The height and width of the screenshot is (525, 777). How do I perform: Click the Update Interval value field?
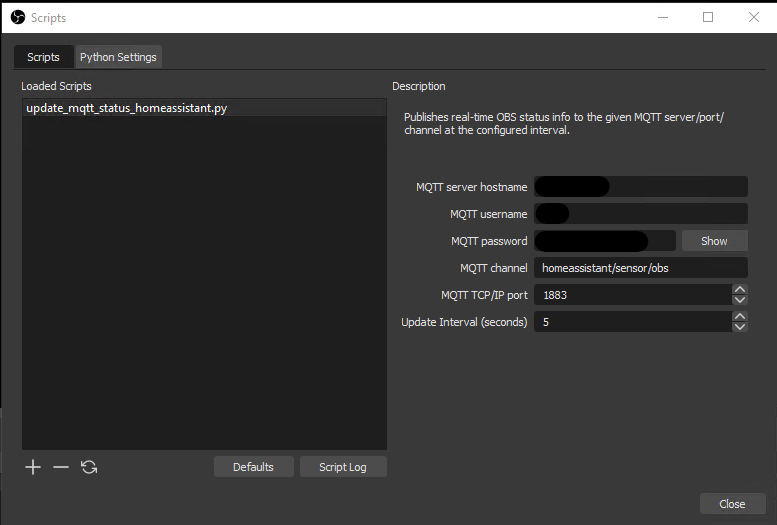click(x=633, y=322)
